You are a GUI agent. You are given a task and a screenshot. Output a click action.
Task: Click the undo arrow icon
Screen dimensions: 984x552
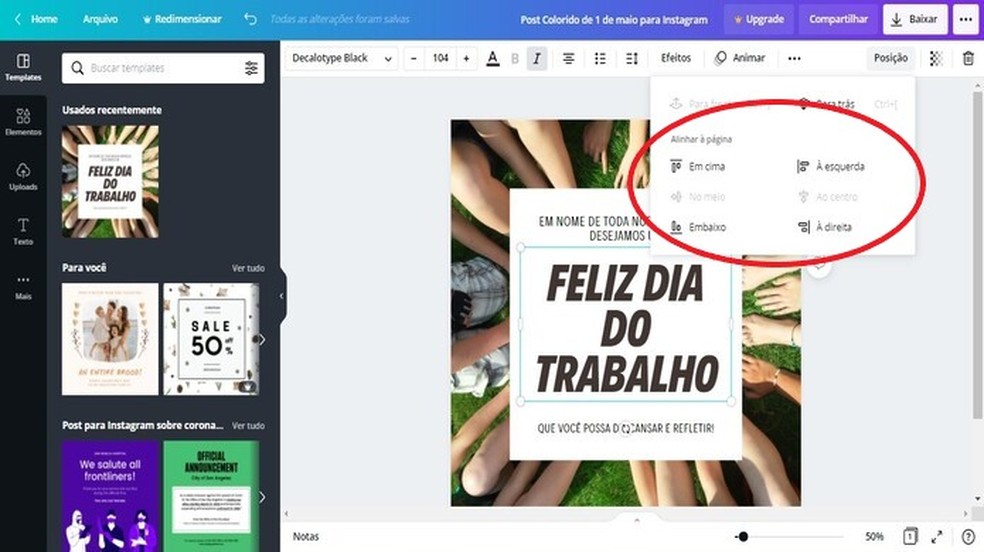(x=250, y=19)
